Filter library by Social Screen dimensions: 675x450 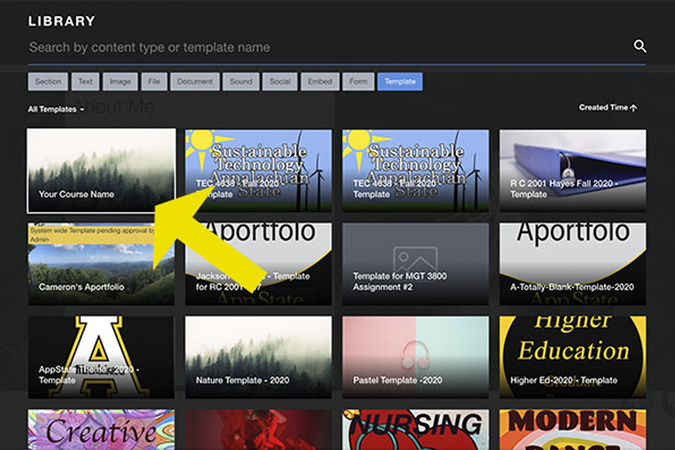pos(280,81)
